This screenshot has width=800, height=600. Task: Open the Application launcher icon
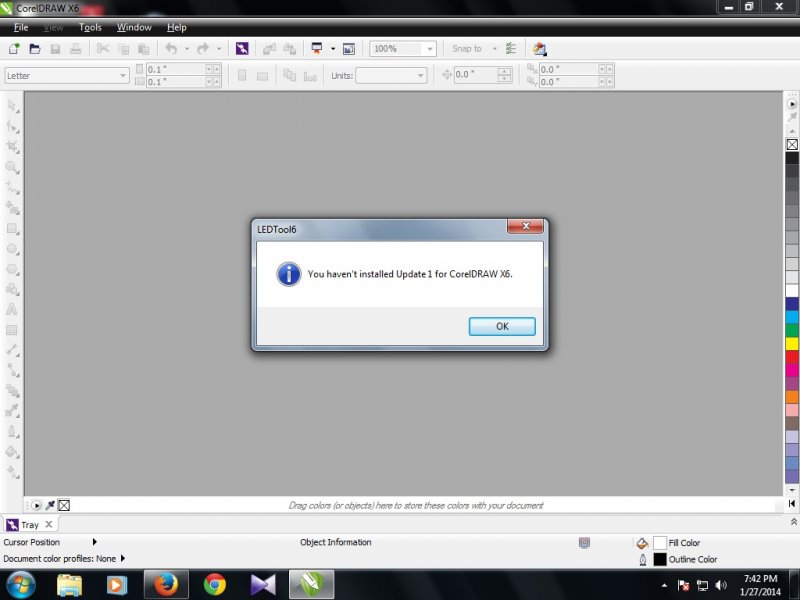(x=317, y=49)
